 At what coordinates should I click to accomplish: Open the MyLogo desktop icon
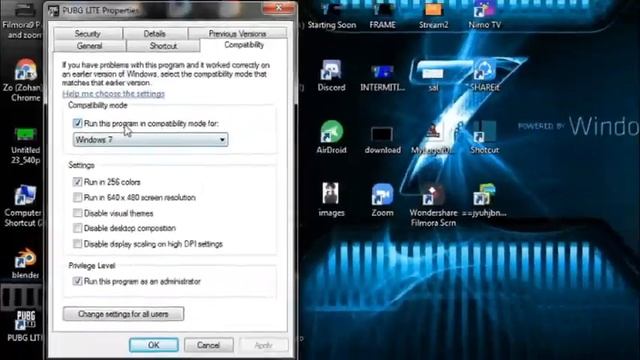tap(433, 140)
